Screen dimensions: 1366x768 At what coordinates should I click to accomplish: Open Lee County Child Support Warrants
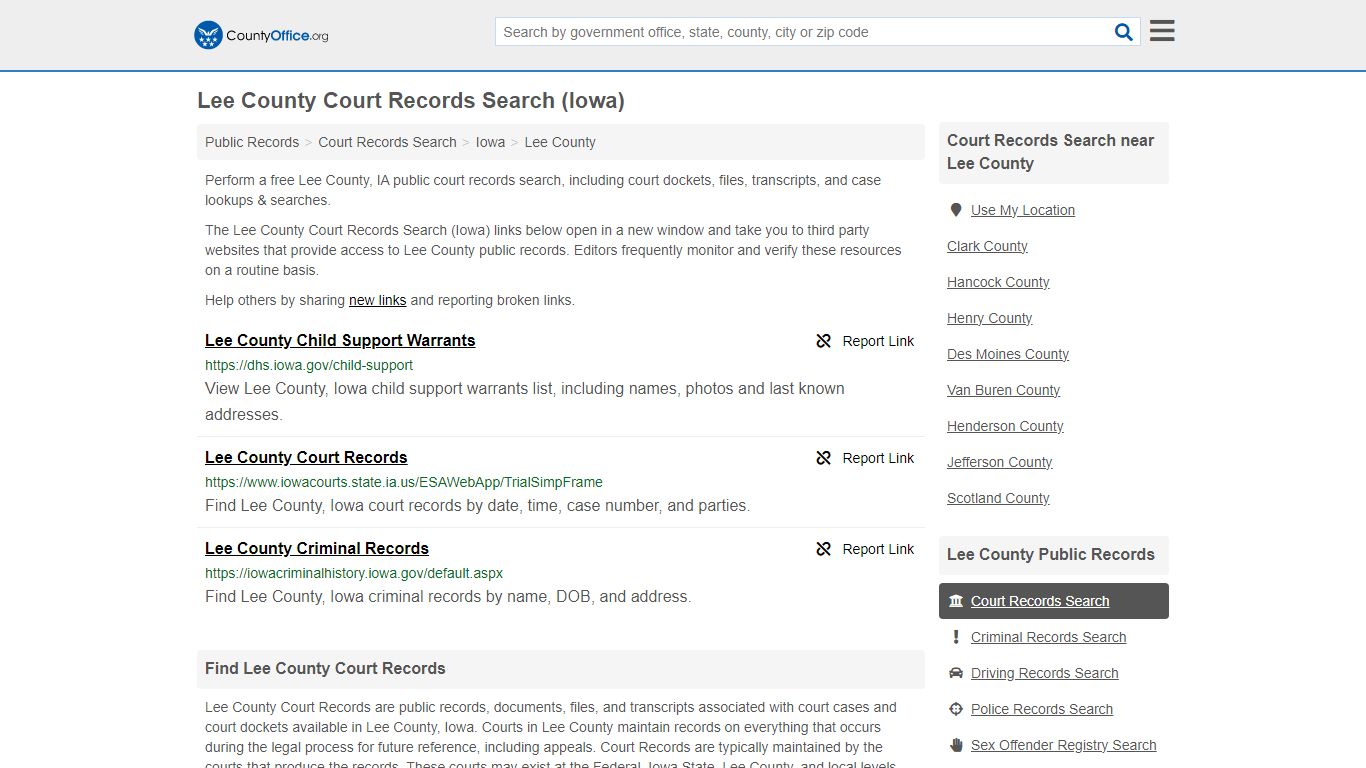pos(340,340)
